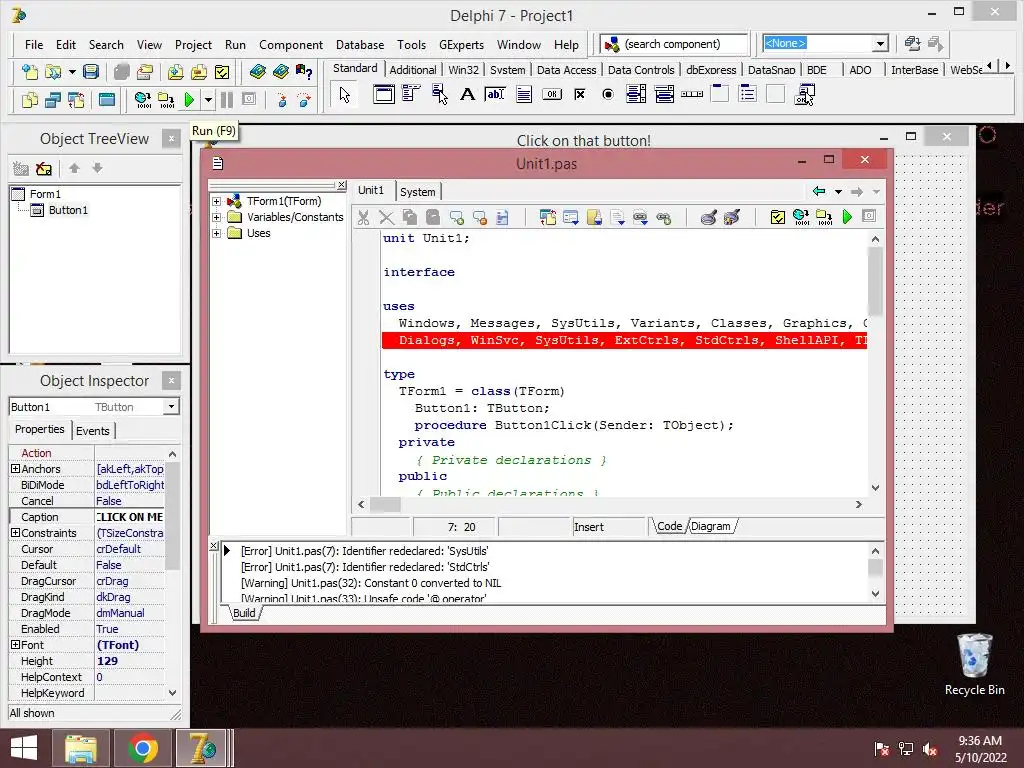1024x768 pixels.
Task: Open Chrome from the taskbar
Action: point(142,748)
